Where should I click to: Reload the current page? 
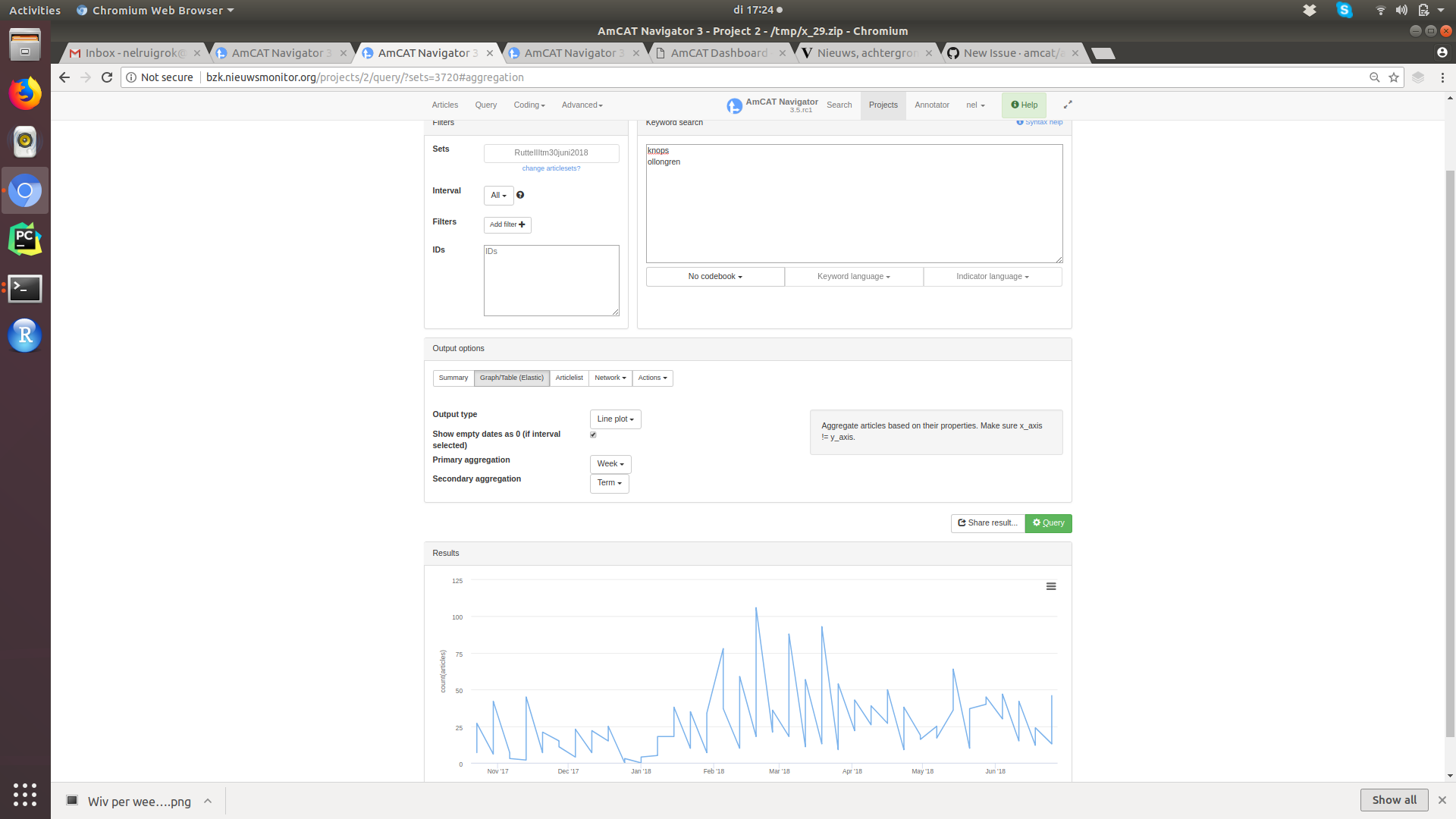[x=107, y=77]
